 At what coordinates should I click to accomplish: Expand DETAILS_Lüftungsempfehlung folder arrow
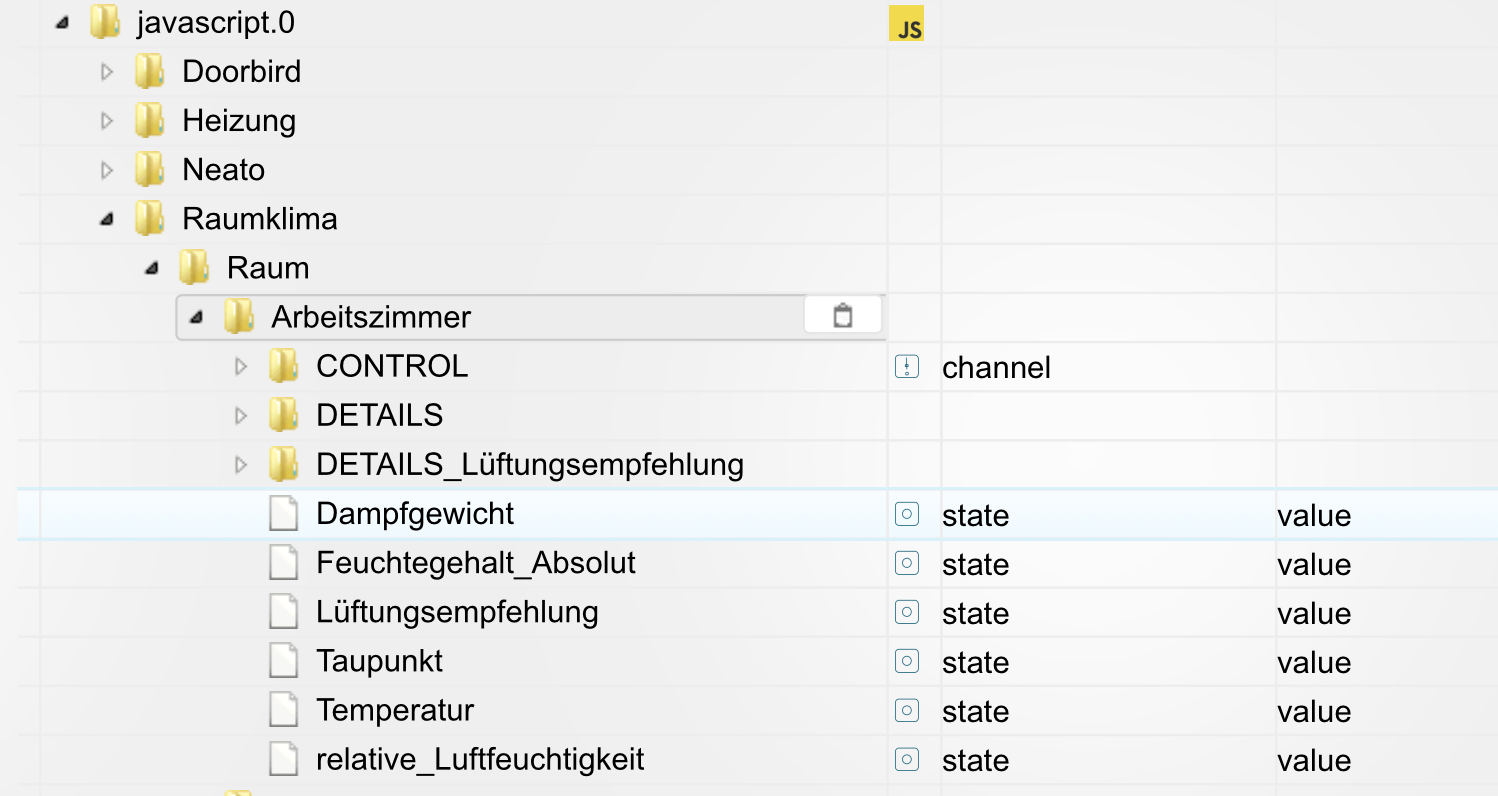[x=240, y=464]
